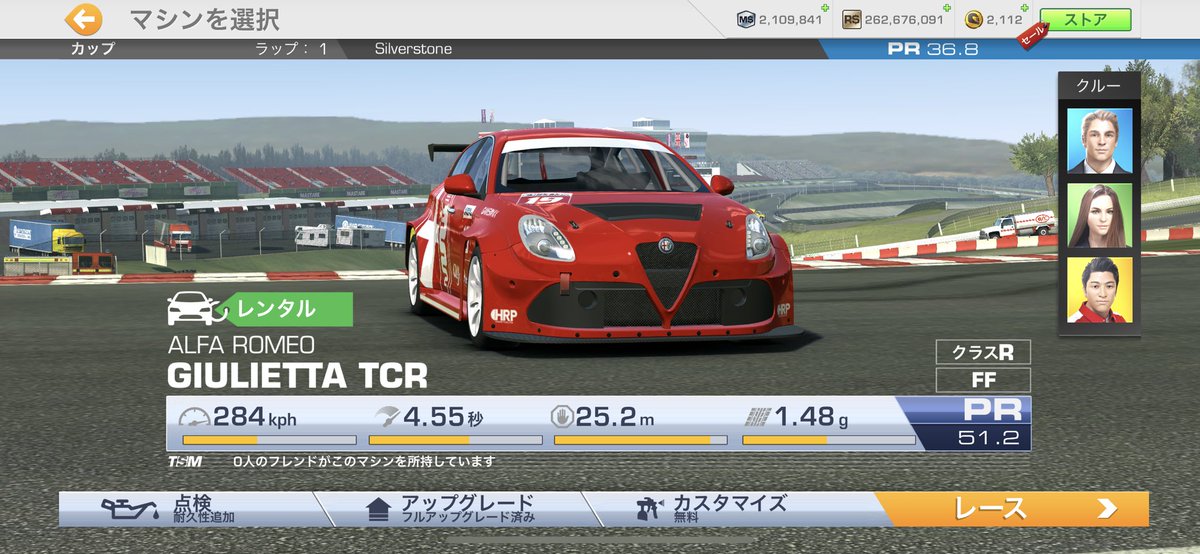Start the race with レース button
This screenshot has width=1200, height=554.
tap(1011, 508)
